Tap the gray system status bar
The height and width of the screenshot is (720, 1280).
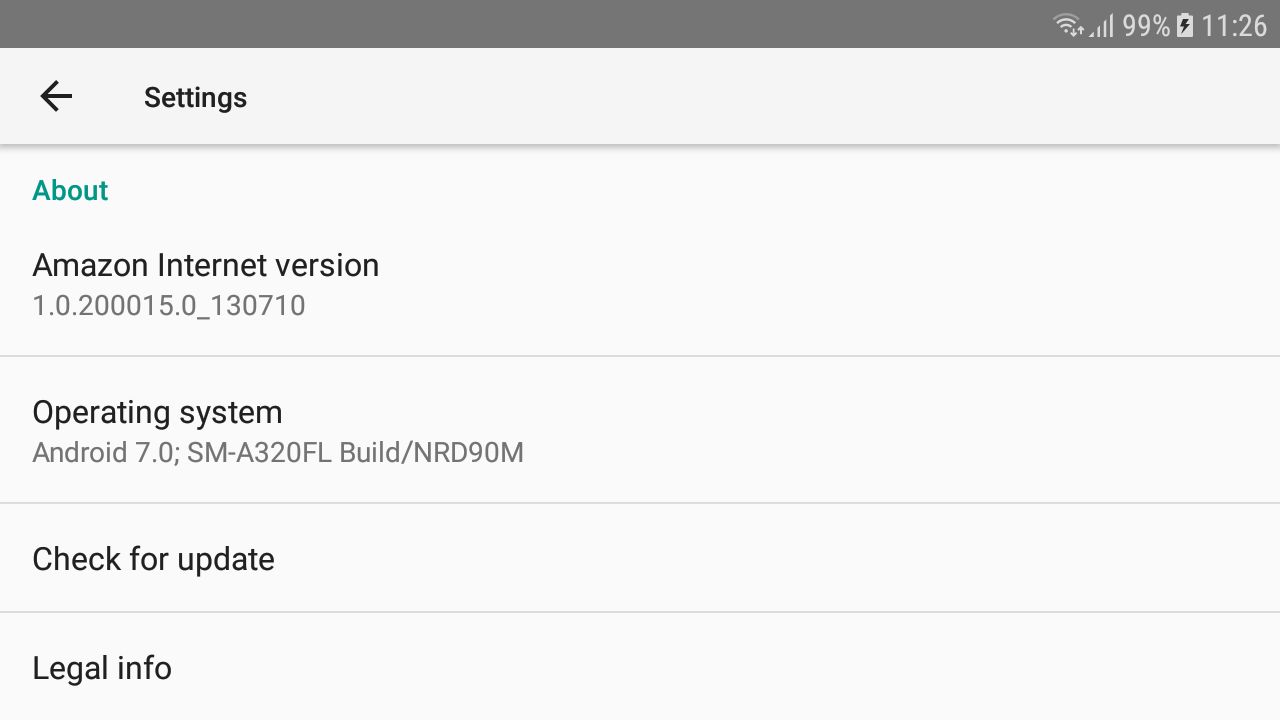(640, 24)
